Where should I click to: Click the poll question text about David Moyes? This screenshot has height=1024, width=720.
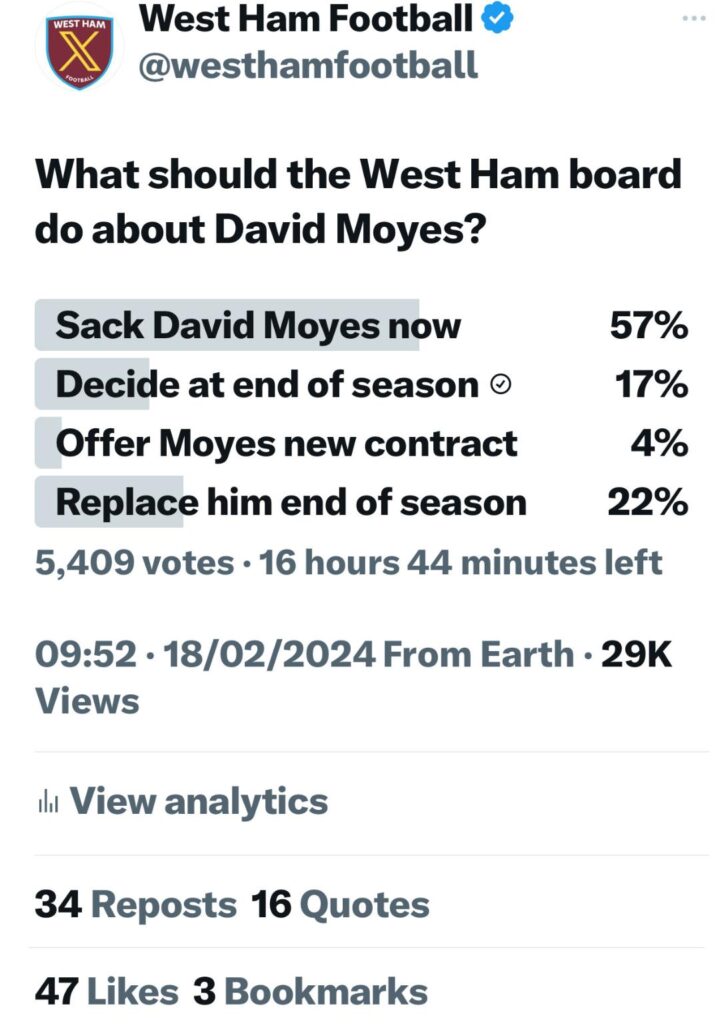click(x=358, y=202)
